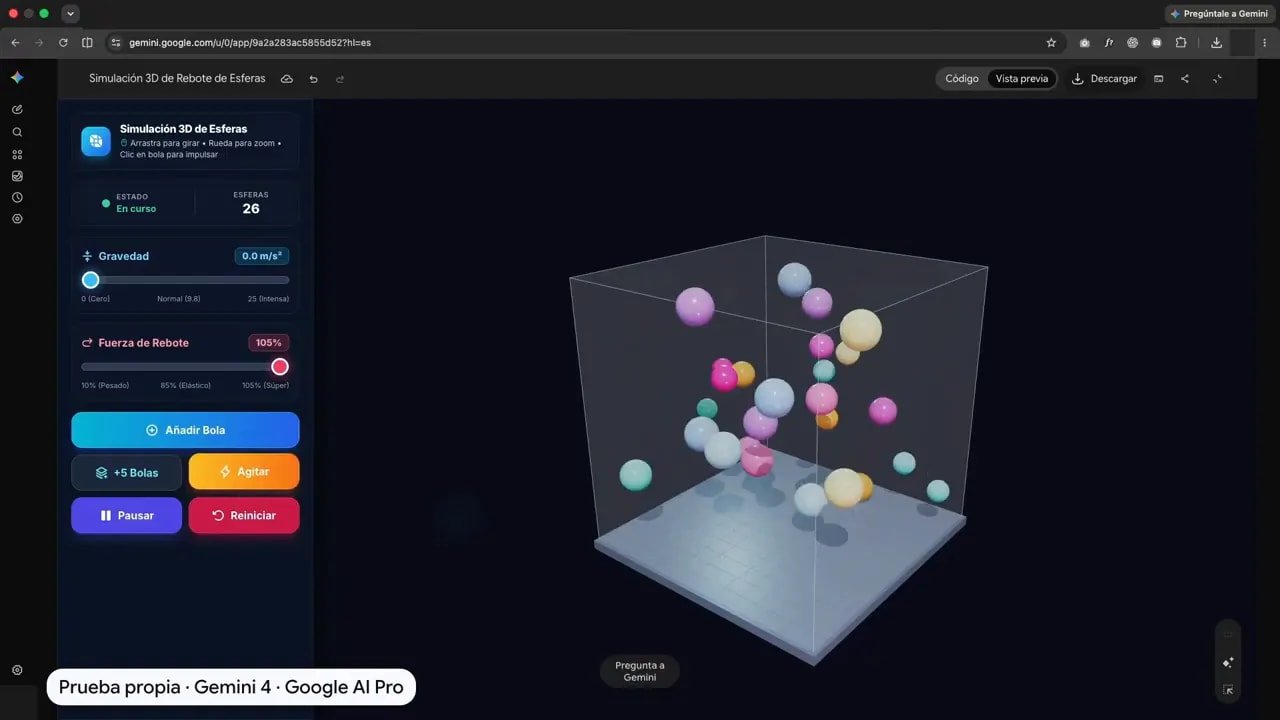Click the Simulación 3D de Rebote de Esferas title
Image resolution: width=1280 pixels, height=720 pixels.
(177, 79)
